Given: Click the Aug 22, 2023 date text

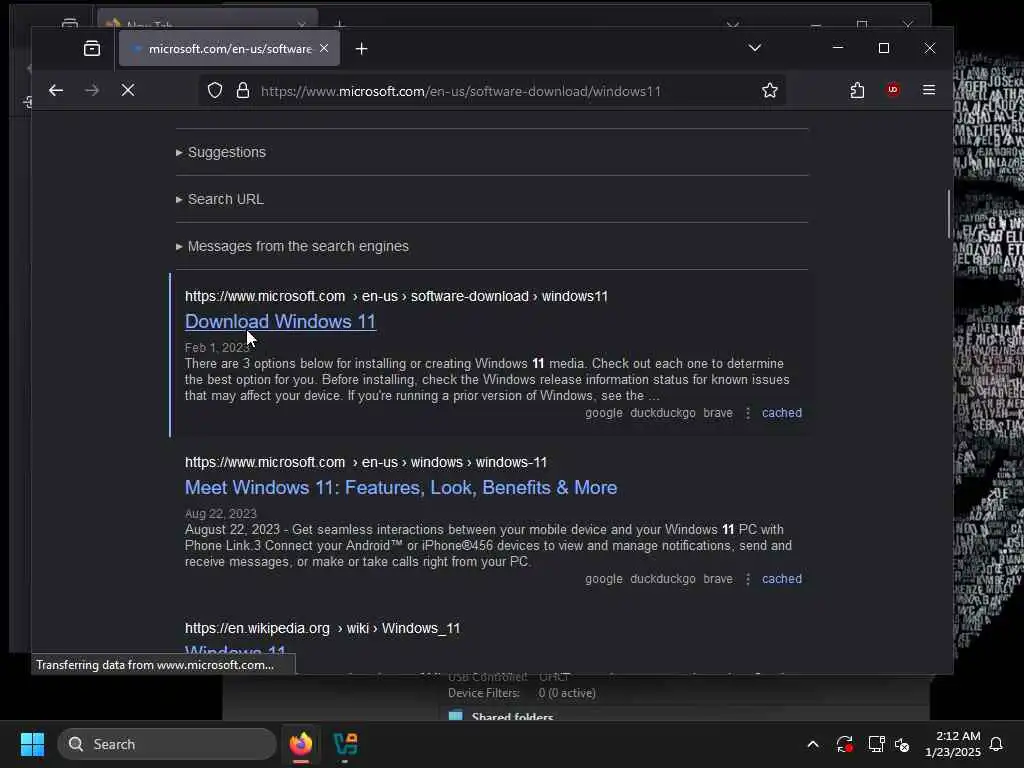Looking at the screenshot, I should point(221,514).
